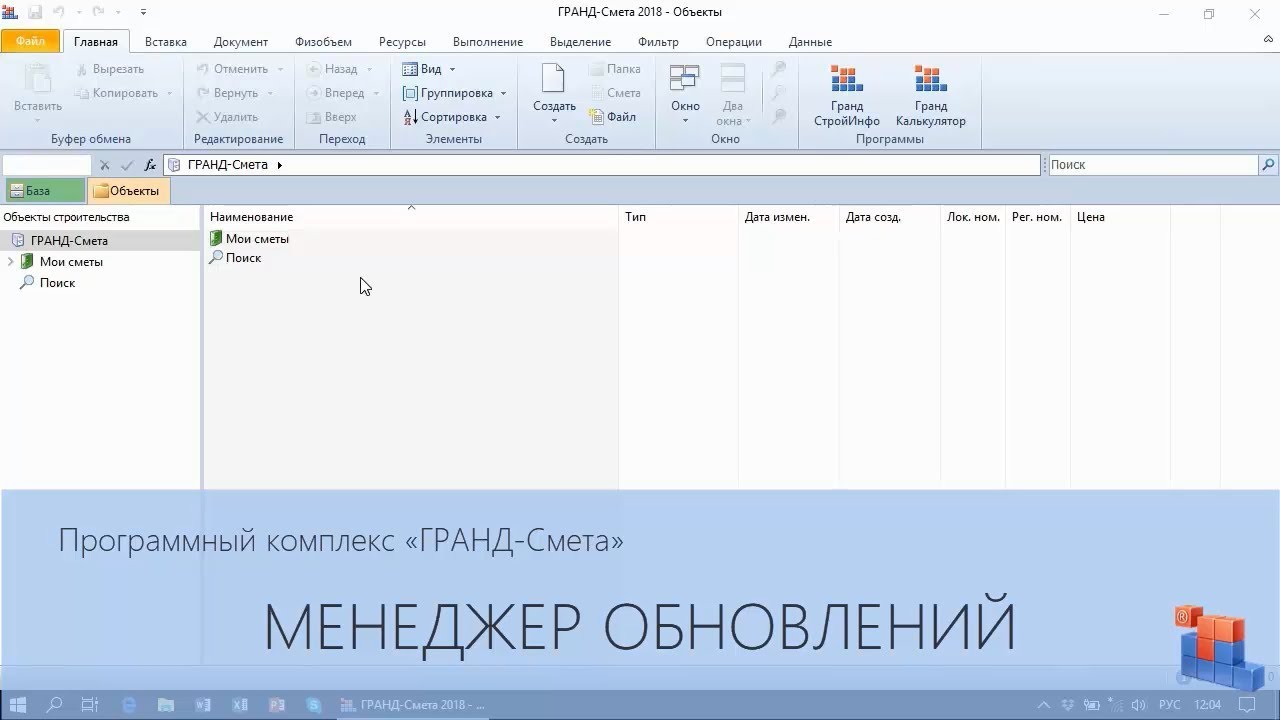Click the top zoom magnifier in the Окно group
The image size is (1280, 720).
(778, 69)
